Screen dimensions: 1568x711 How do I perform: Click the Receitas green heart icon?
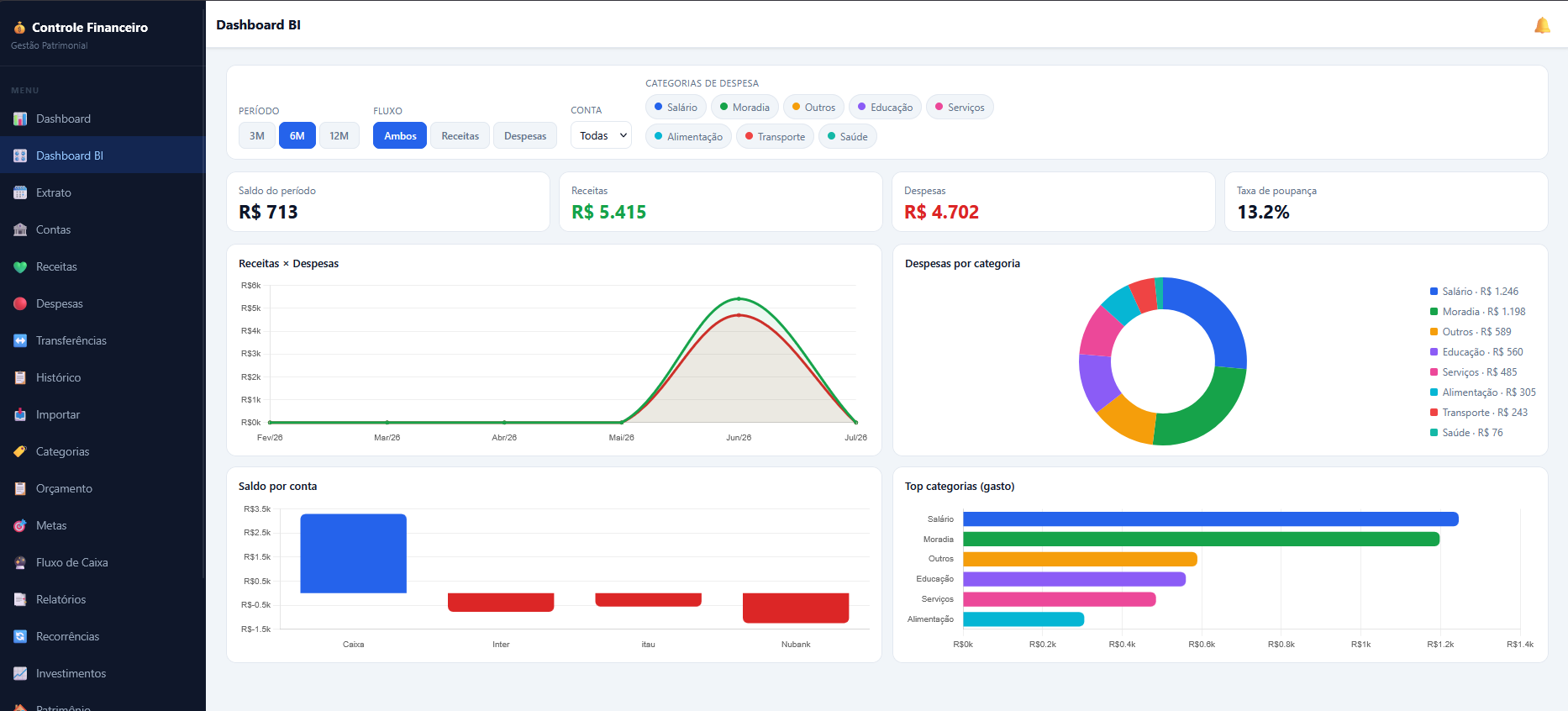(20, 266)
